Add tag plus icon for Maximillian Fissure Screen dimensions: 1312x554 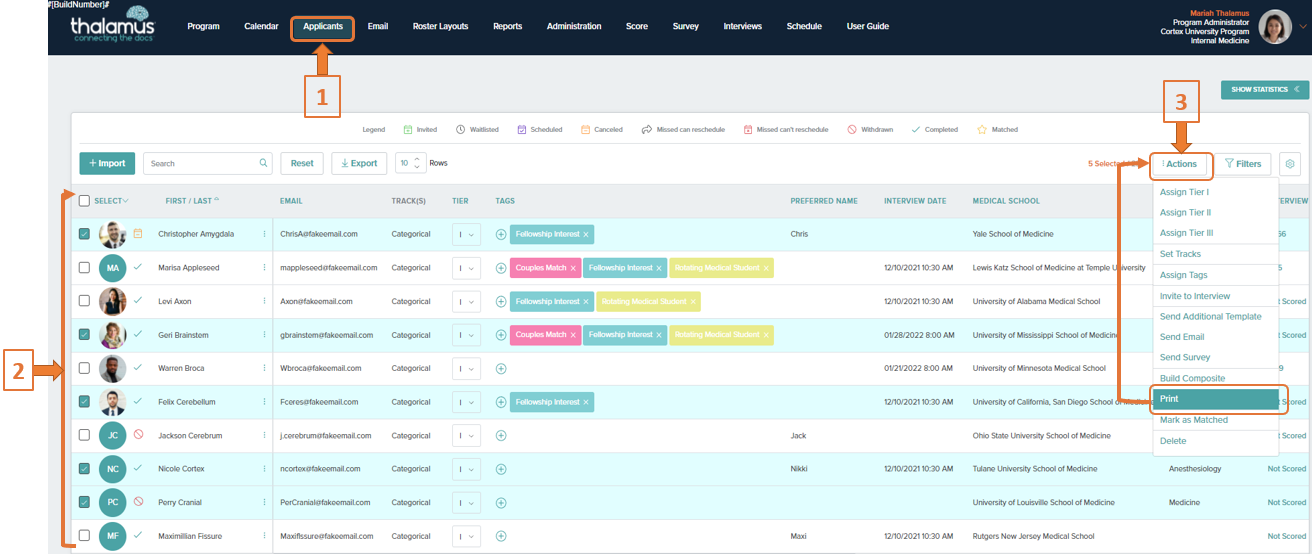click(x=501, y=536)
